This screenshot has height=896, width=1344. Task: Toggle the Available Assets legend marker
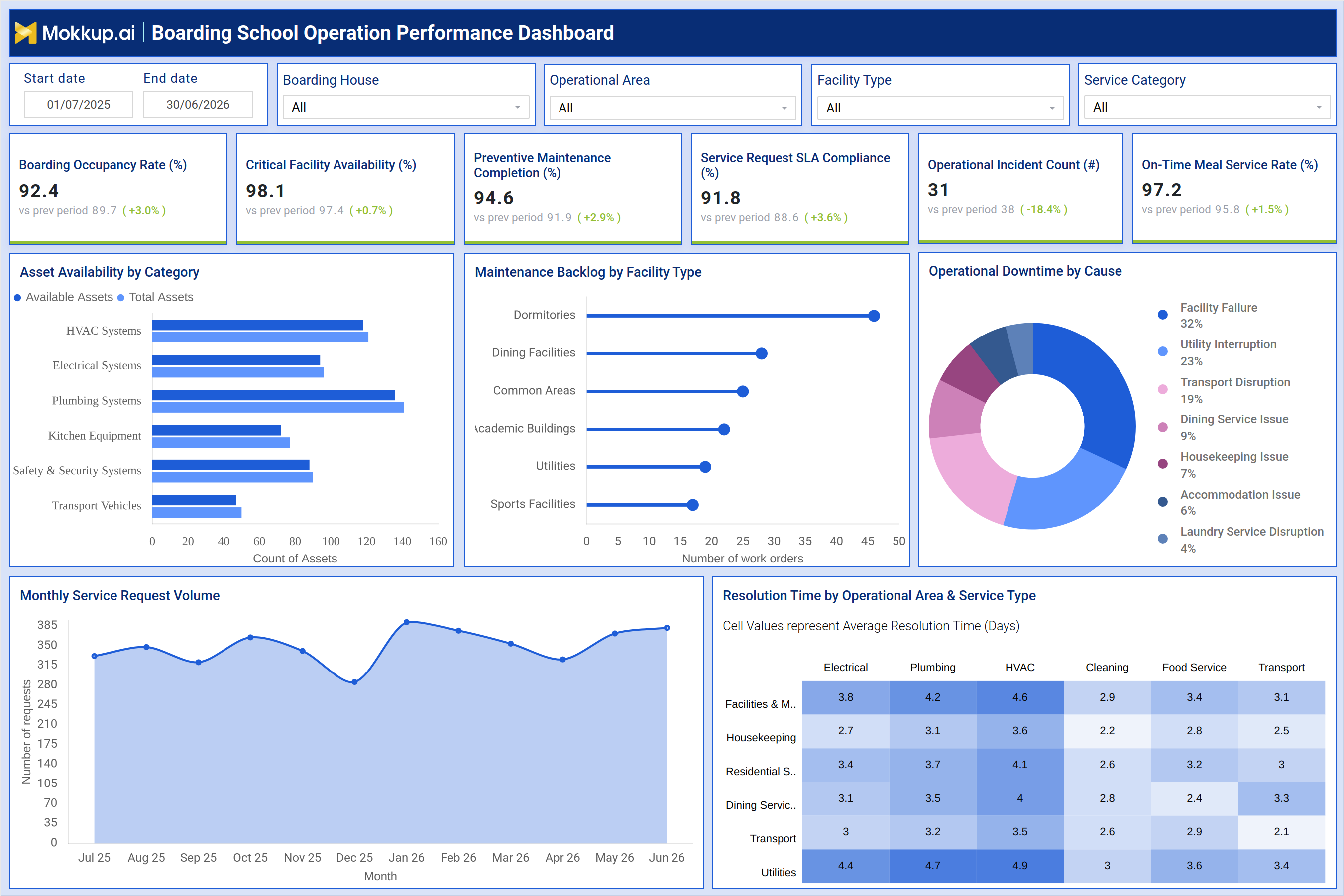(18, 298)
